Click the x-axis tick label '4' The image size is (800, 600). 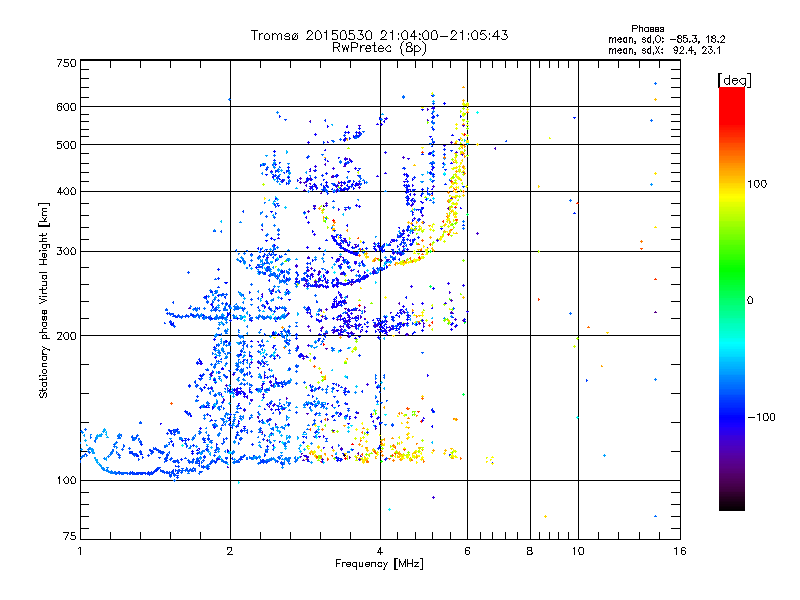click(x=380, y=551)
